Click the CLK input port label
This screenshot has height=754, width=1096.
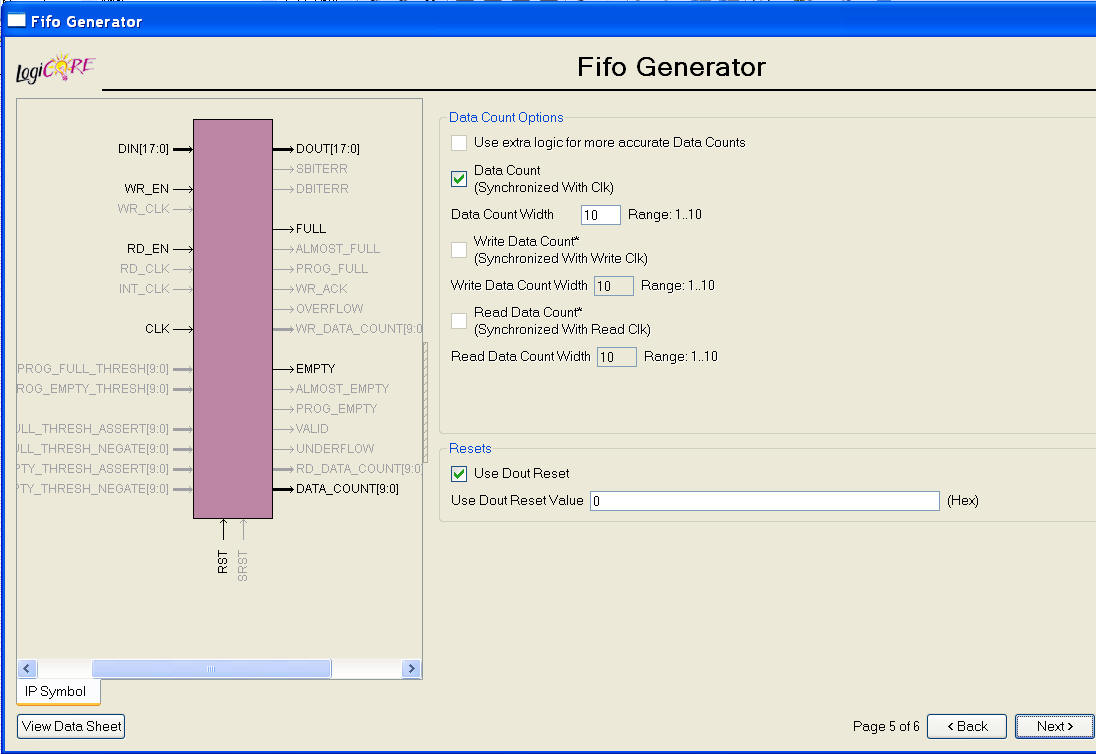157,329
